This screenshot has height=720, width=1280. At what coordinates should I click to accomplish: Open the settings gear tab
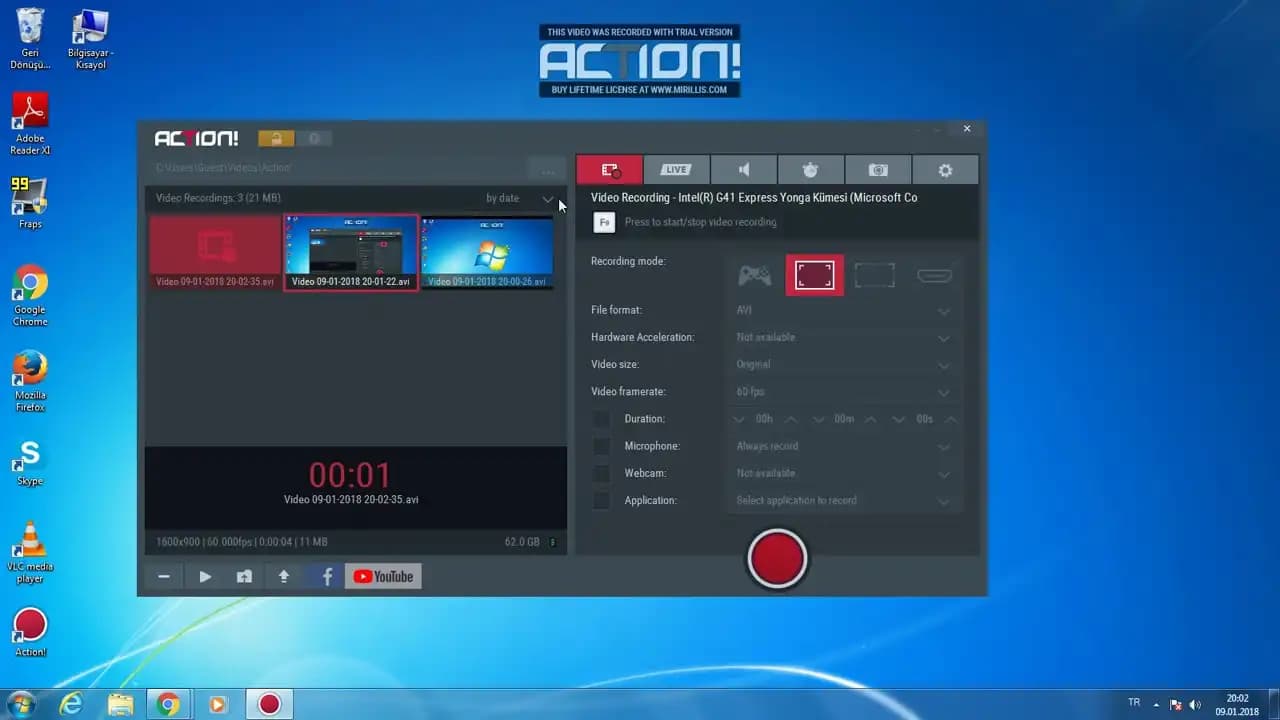click(x=945, y=170)
